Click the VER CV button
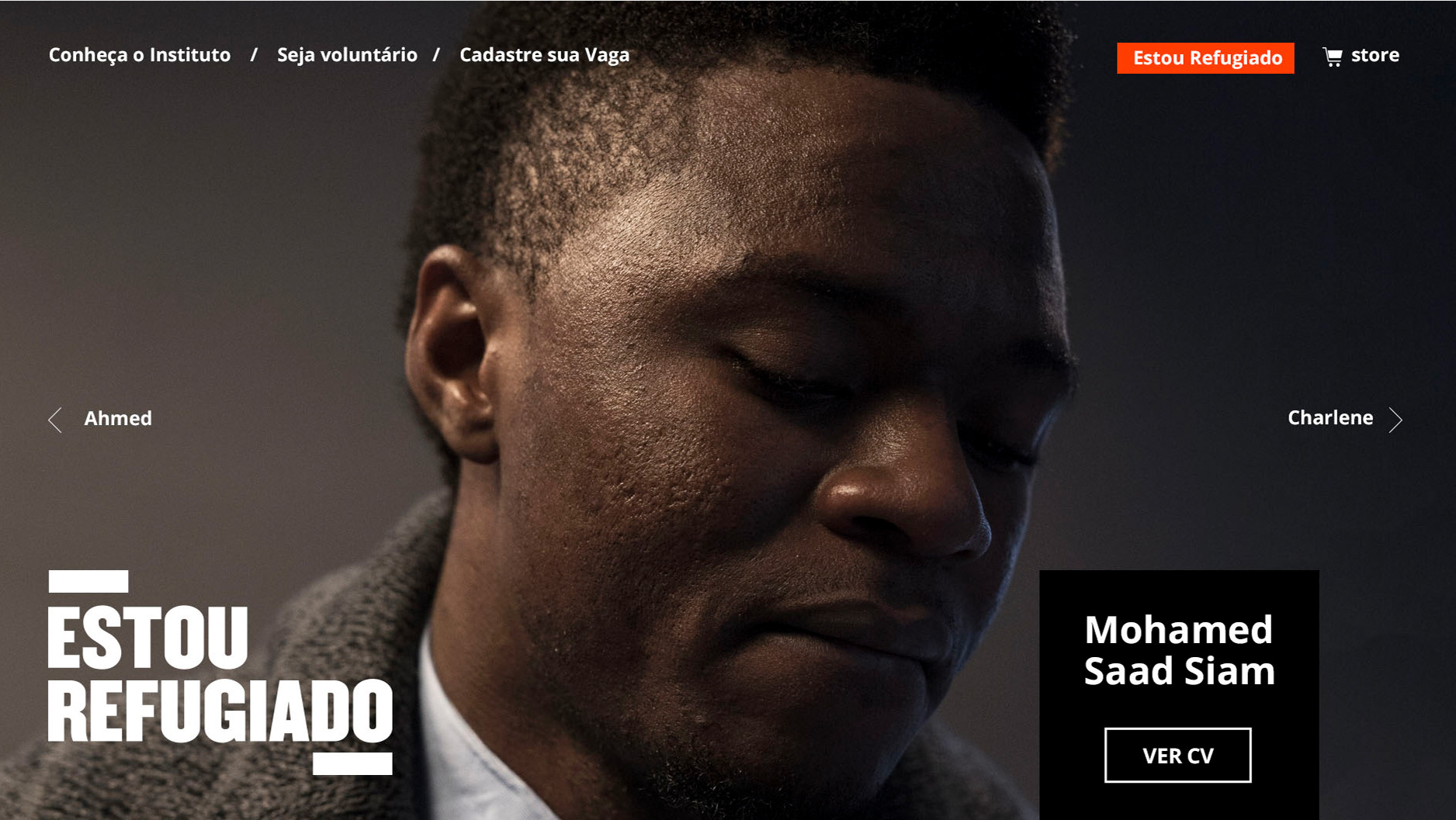This screenshot has width=1456, height=820. pos(1177,755)
